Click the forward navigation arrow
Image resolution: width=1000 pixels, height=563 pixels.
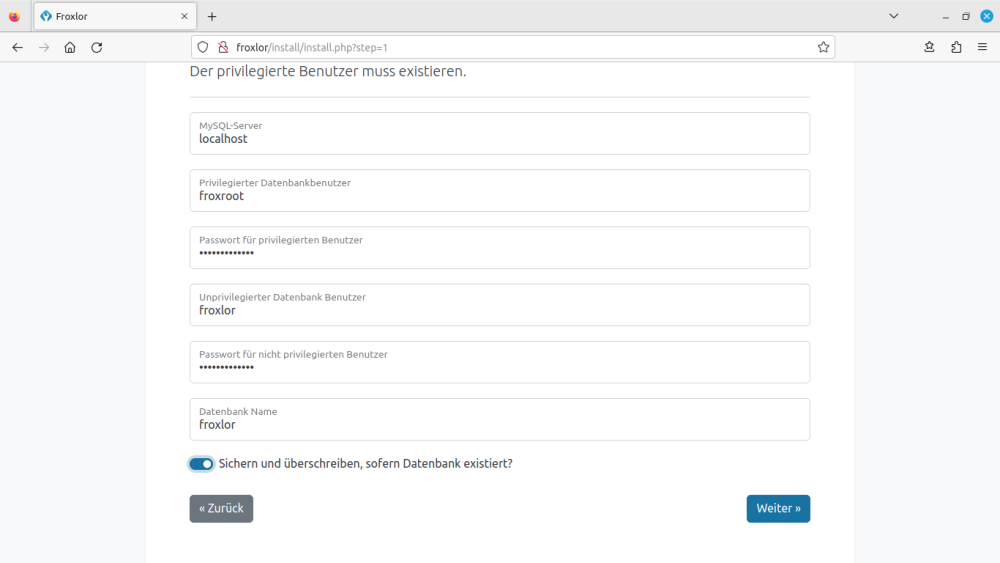coord(43,47)
